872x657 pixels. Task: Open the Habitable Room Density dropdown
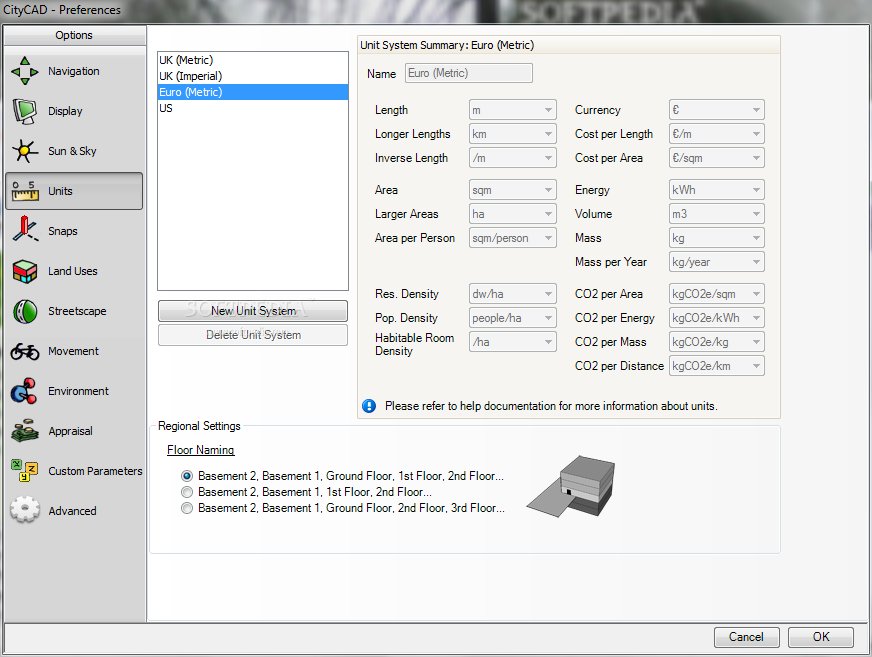[512, 342]
